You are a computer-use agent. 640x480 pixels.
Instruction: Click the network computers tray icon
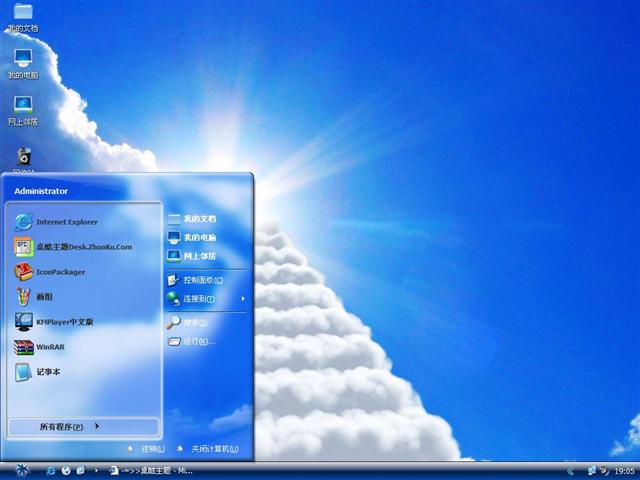click(591, 471)
